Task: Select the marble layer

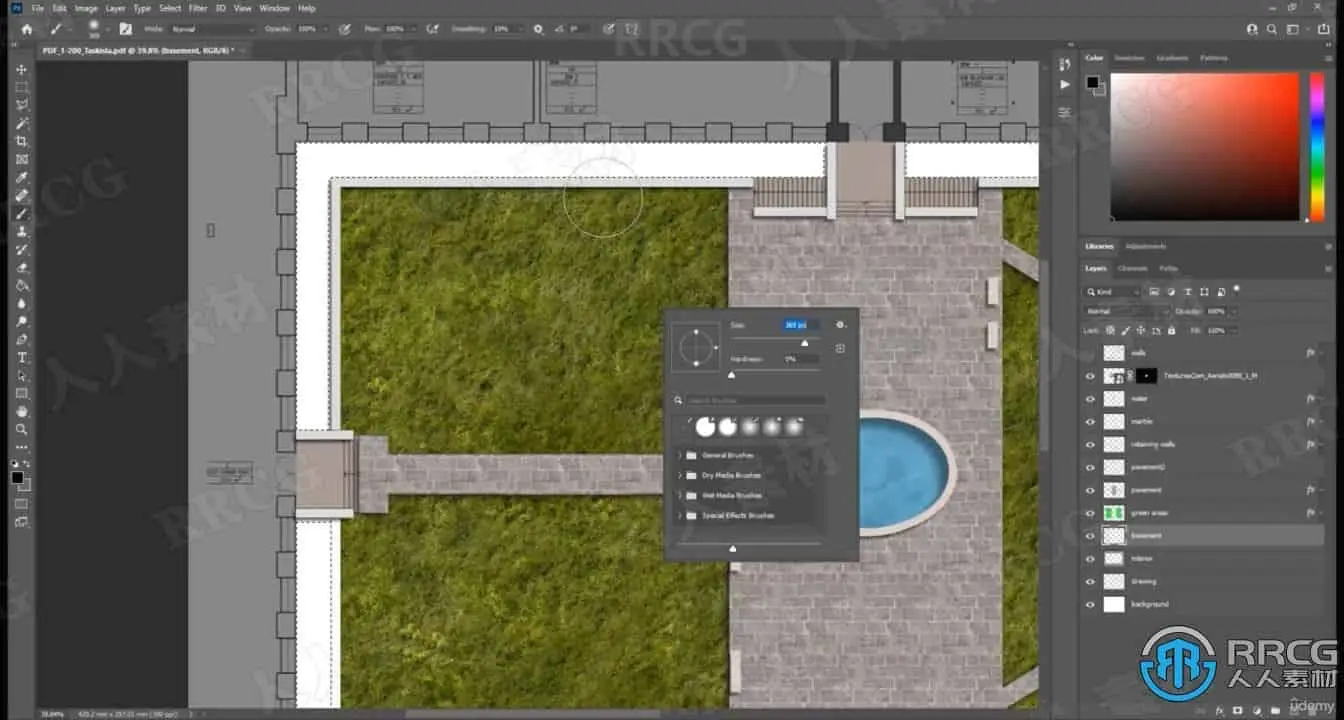Action: pos(1142,422)
